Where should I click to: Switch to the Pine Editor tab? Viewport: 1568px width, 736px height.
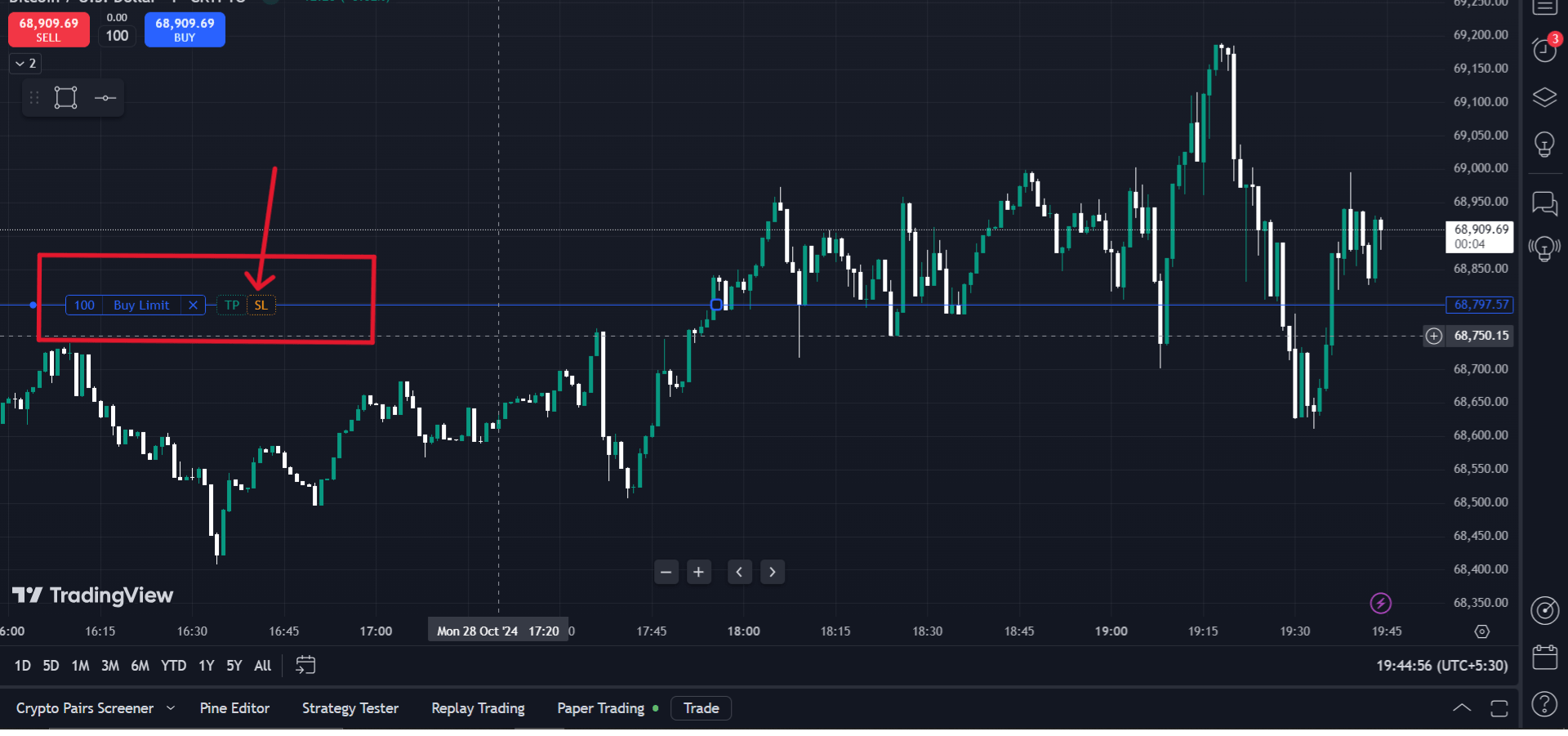pyautogui.click(x=234, y=708)
